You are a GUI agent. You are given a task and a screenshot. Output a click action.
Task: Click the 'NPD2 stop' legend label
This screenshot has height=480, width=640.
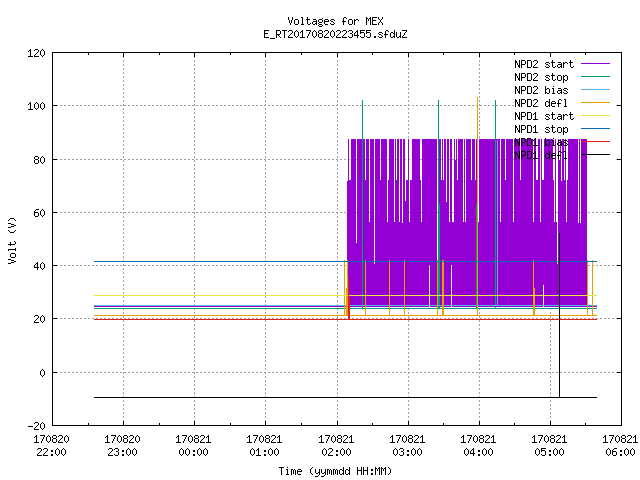coord(541,77)
